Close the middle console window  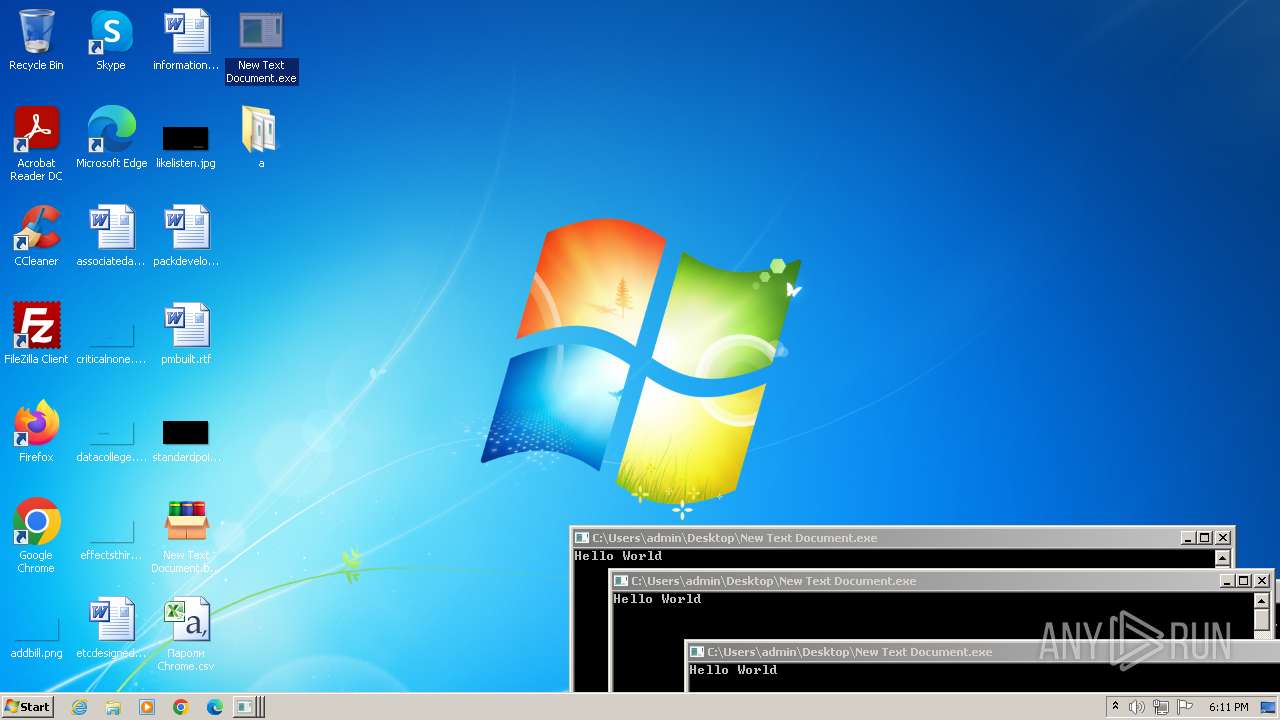tap(1261, 581)
